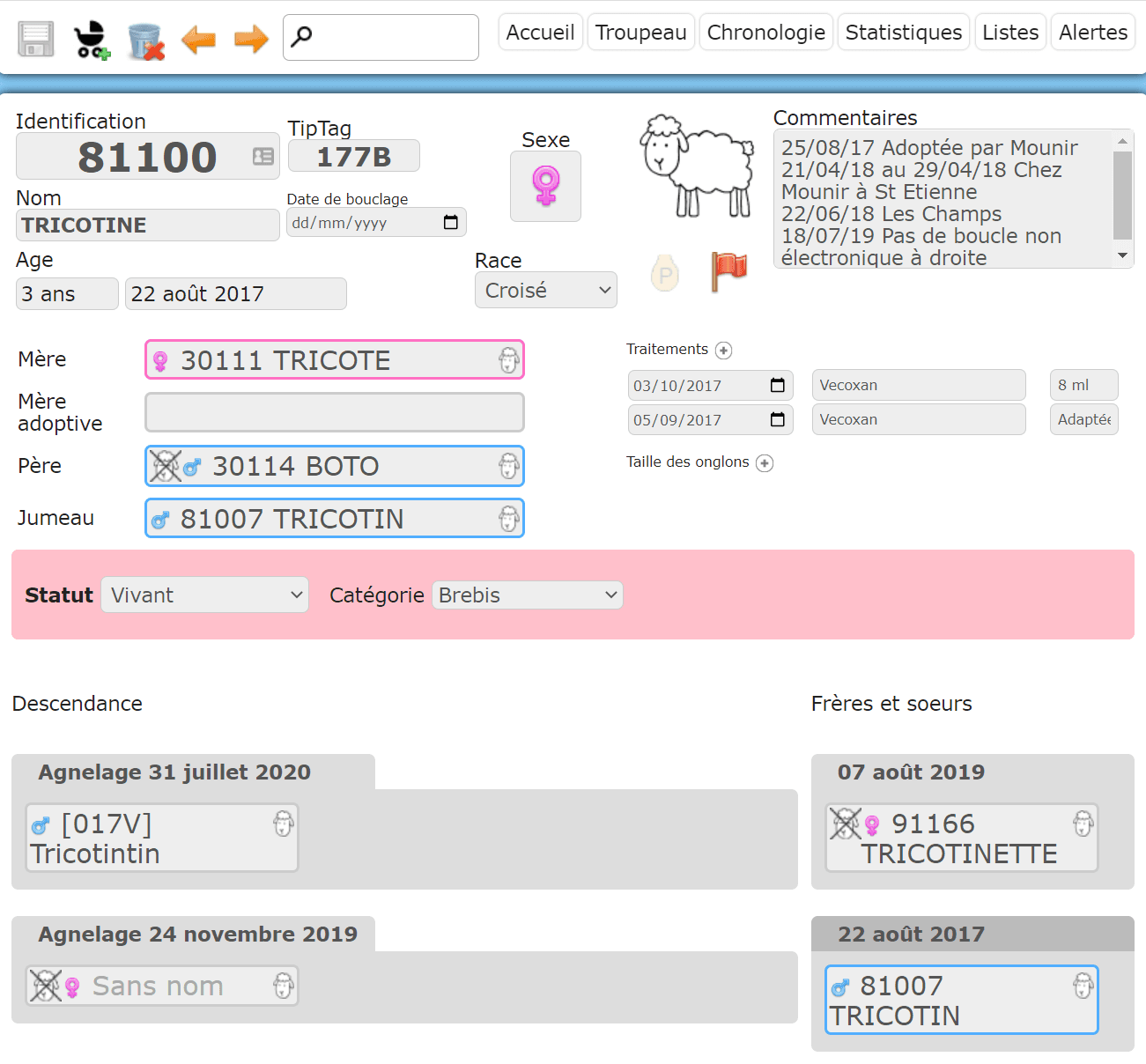Viewport: 1146px width, 1064px height.
Task: Click the floppy disk save icon
Action: click(x=36, y=39)
